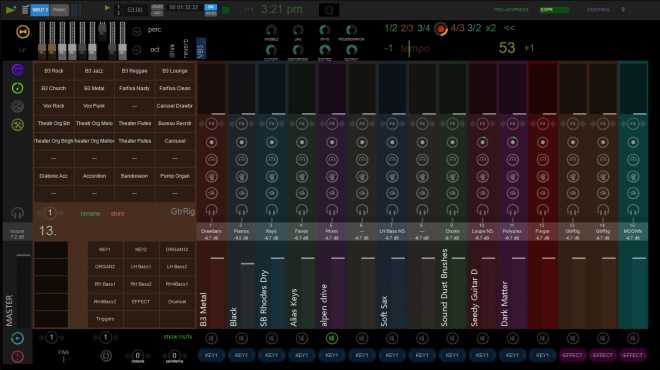Click the x2 tempo ratio button
This screenshot has height=370, width=660.
[490, 28]
